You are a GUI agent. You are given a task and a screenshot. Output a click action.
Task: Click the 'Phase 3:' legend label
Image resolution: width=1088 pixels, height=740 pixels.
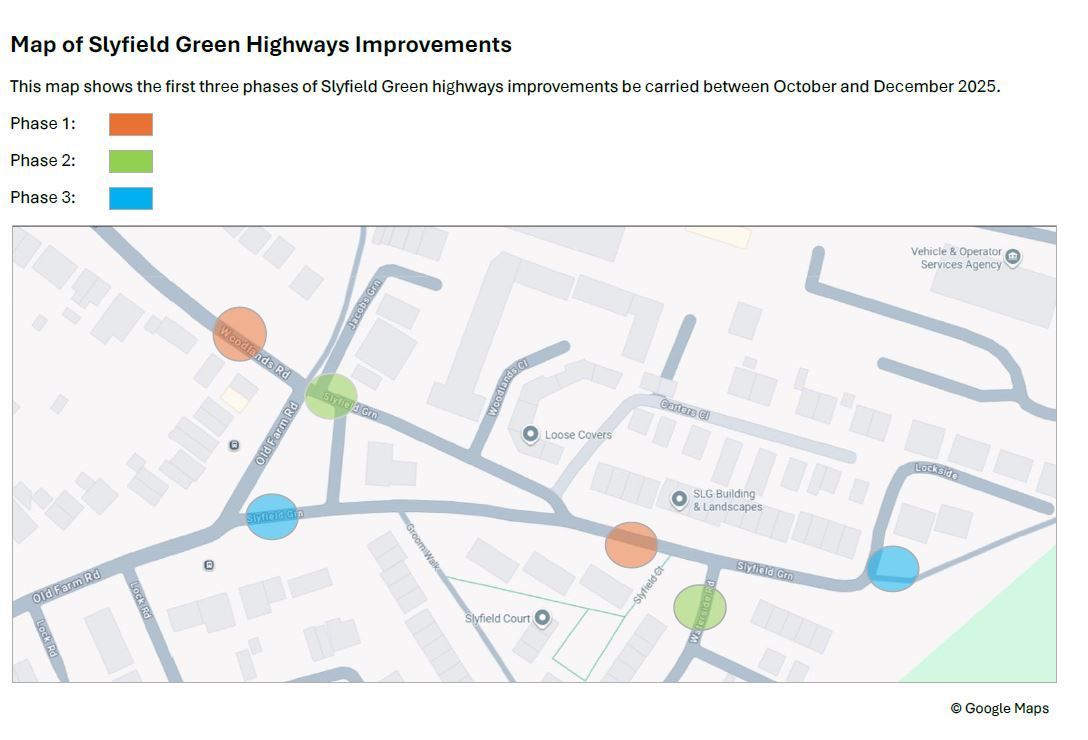tap(43, 197)
